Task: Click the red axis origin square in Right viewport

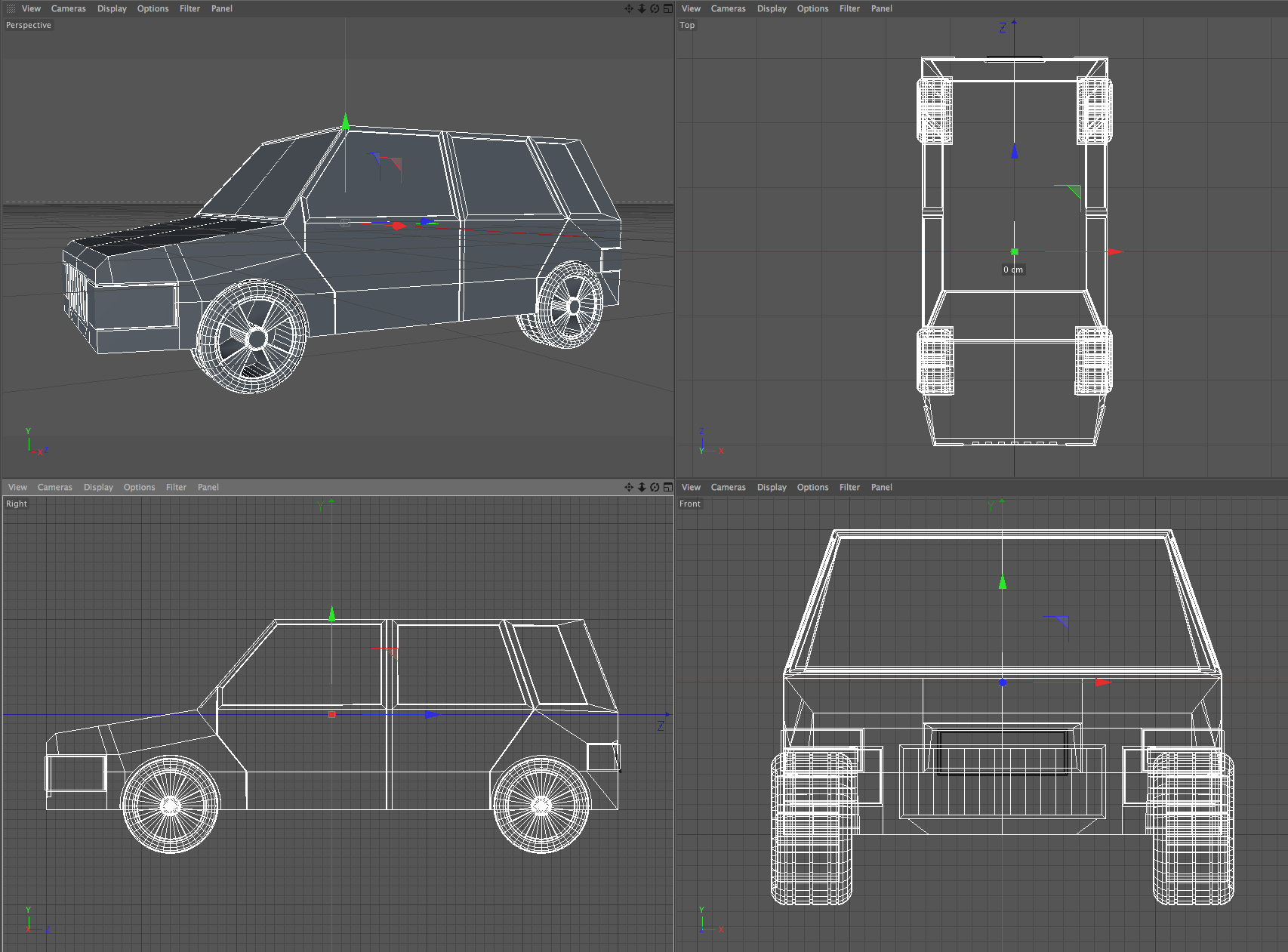Action: tap(331, 714)
